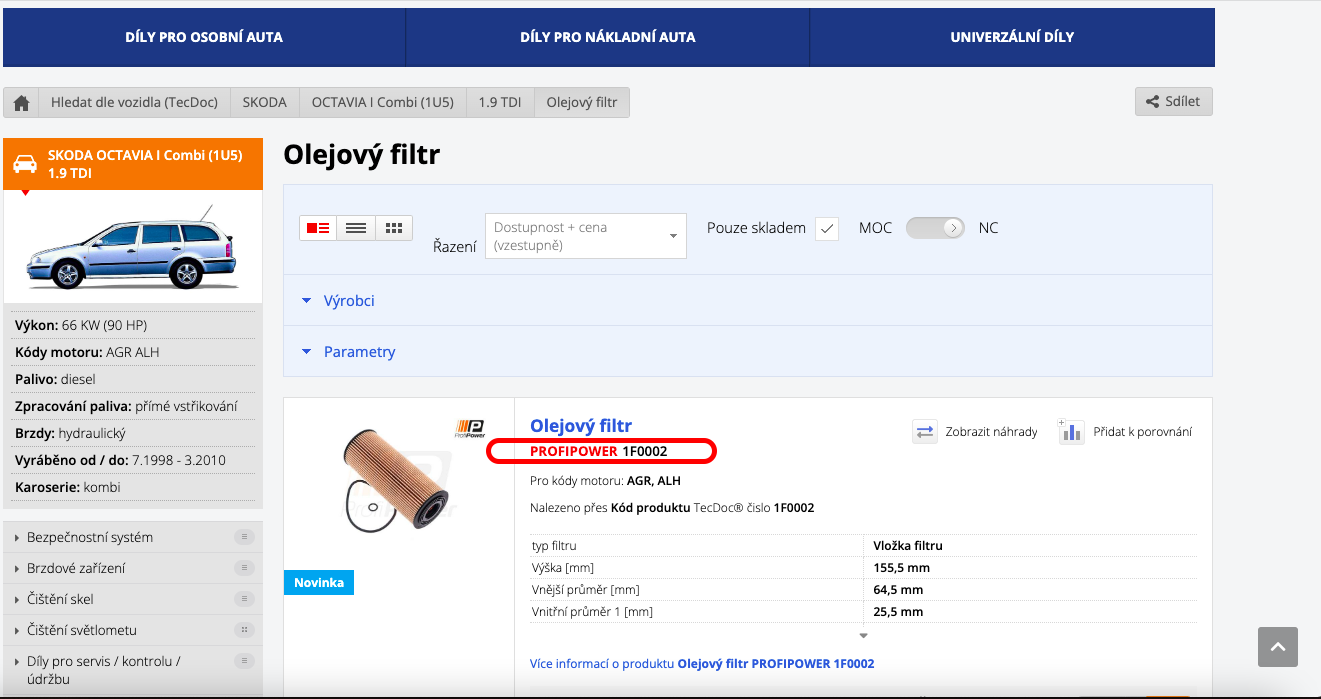Click the Přidat k porovnání chart icon
The width and height of the screenshot is (1321, 699).
coord(1071,432)
